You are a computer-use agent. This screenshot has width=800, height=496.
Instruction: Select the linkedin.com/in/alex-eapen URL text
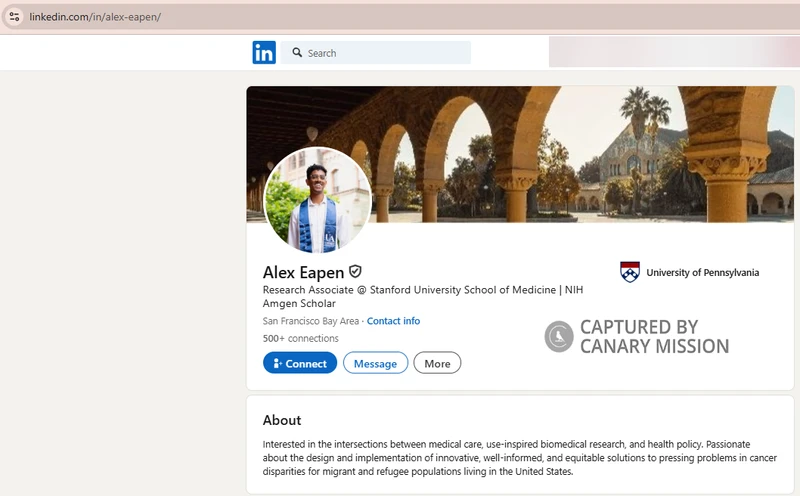point(95,17)
